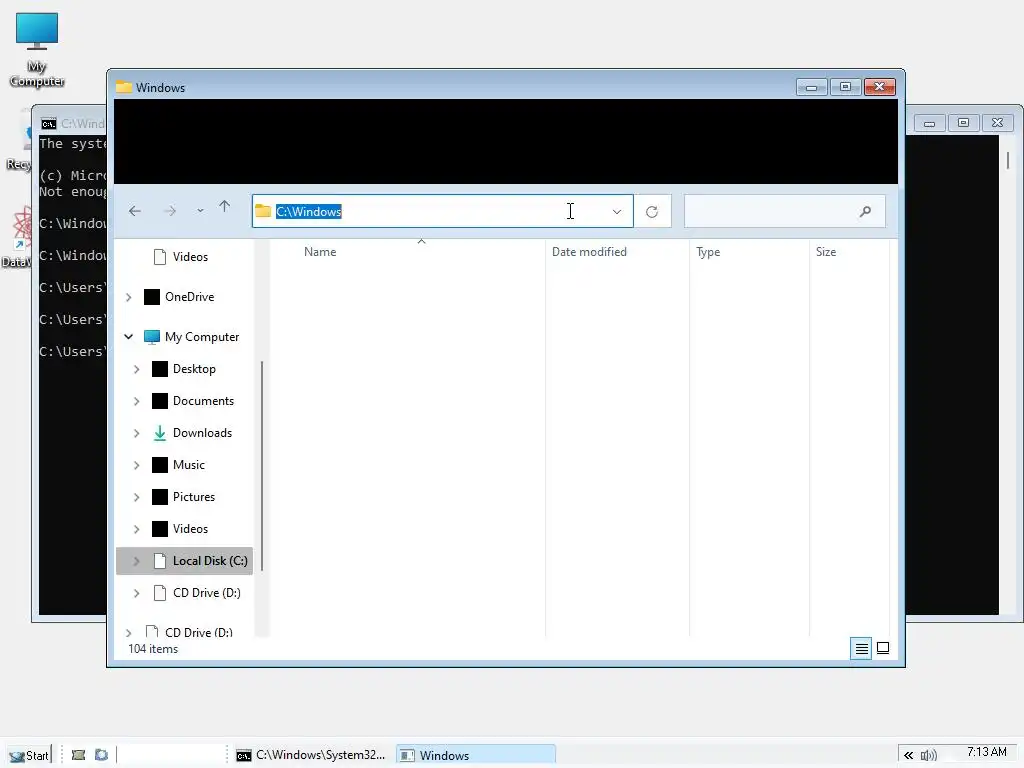This screenshot has width=1024, height=768.
Task: Expand the Pictures tree node
Action: coord(136,497)
